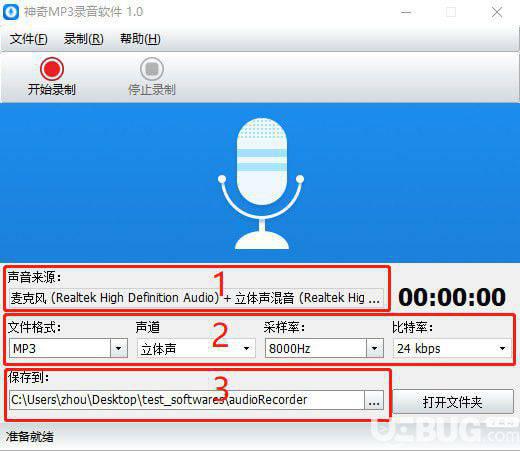Screen dimensions: 520x451
Task: Click the 打开文件夹 button
Action: 453,402
